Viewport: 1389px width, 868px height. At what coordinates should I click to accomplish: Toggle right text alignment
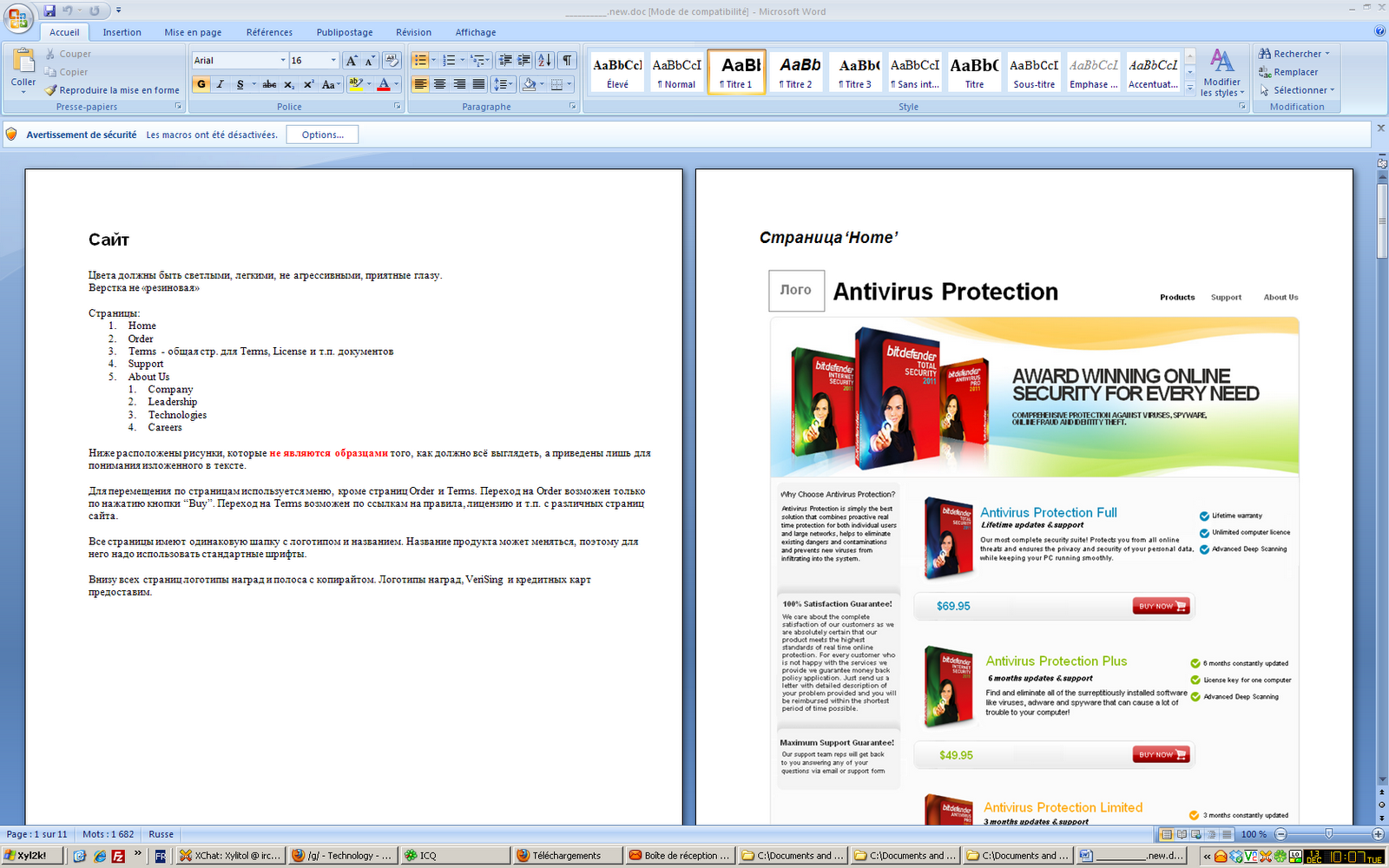pos(459,84)
